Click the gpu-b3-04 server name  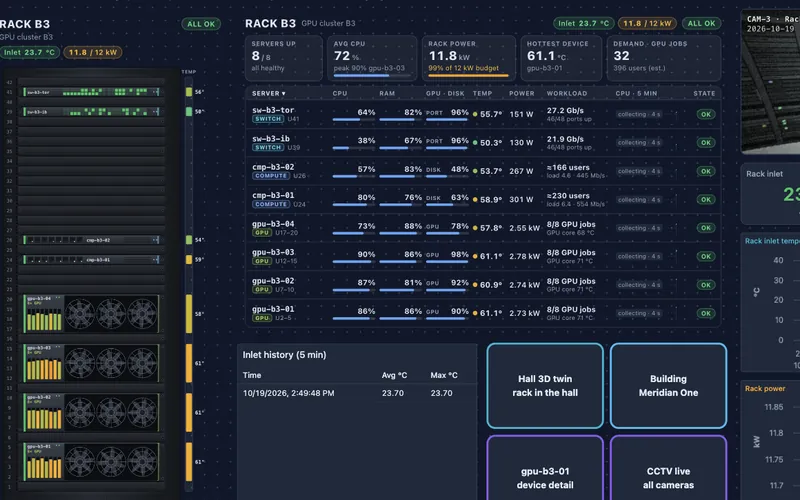coord(273,224)
